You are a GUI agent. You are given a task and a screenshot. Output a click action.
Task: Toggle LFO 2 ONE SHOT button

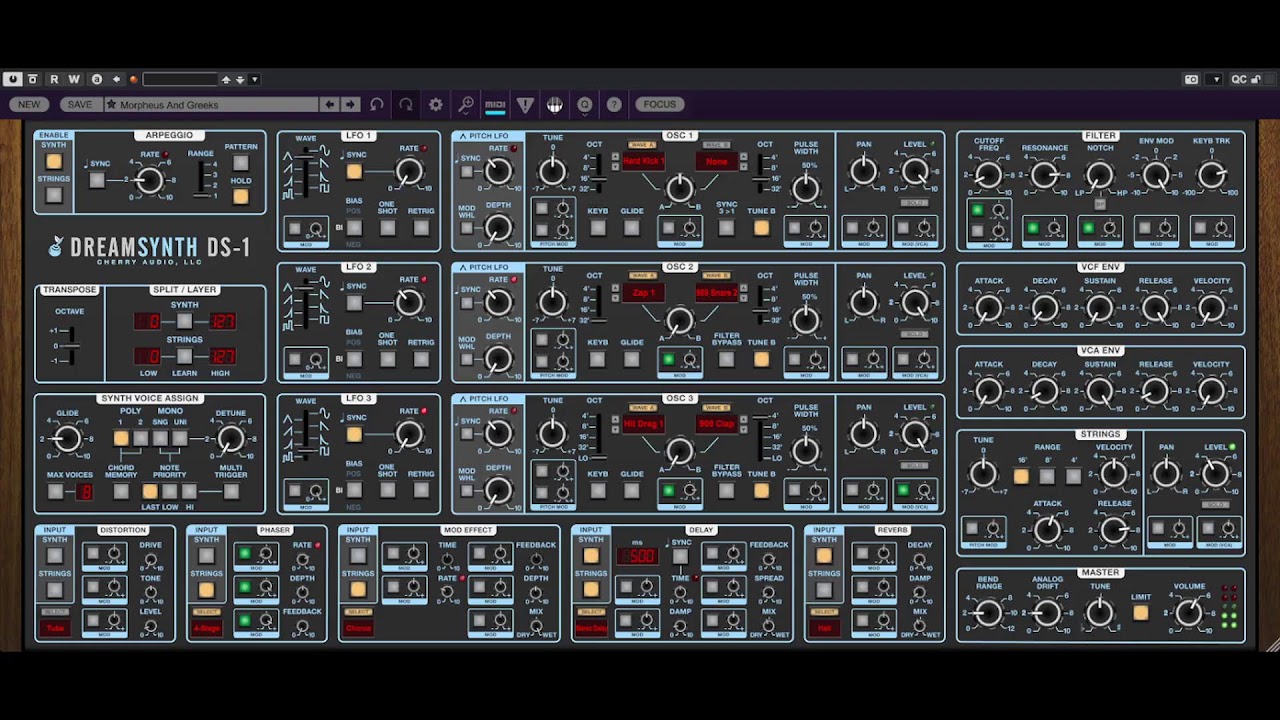(x=387, y=359)
